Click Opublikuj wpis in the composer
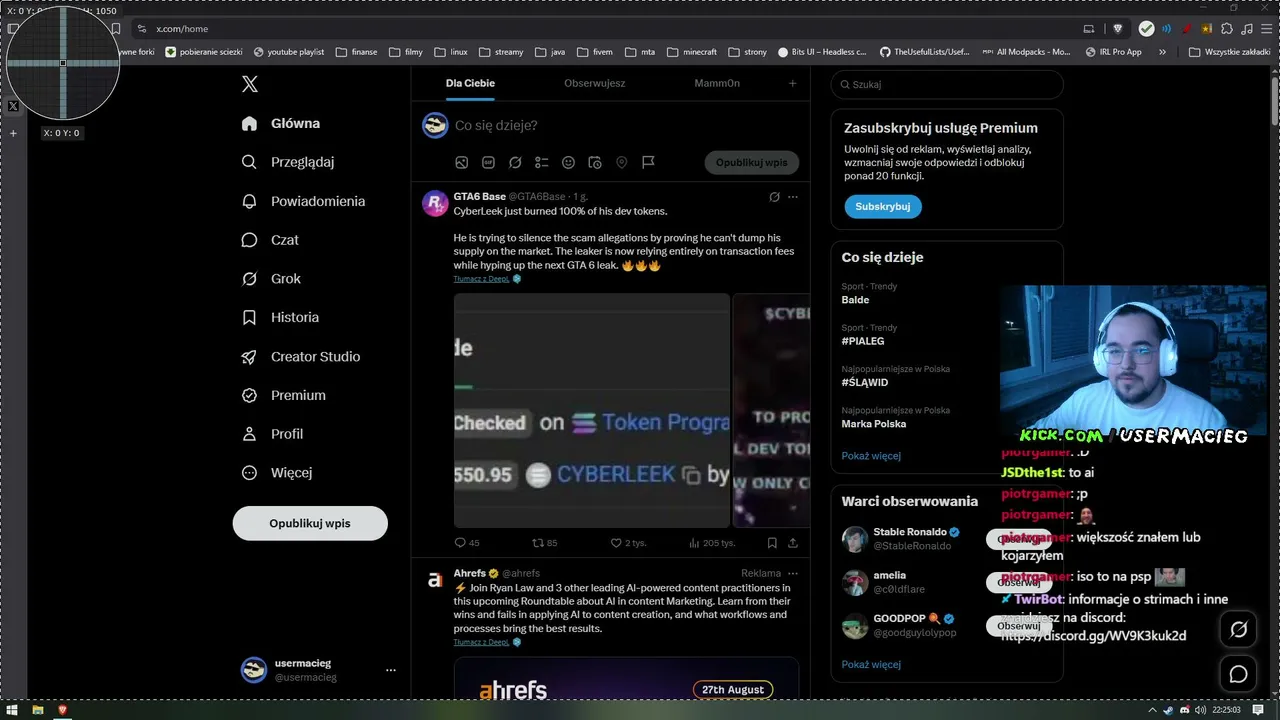The image size is (1280, 720). [x=751, y=162]
